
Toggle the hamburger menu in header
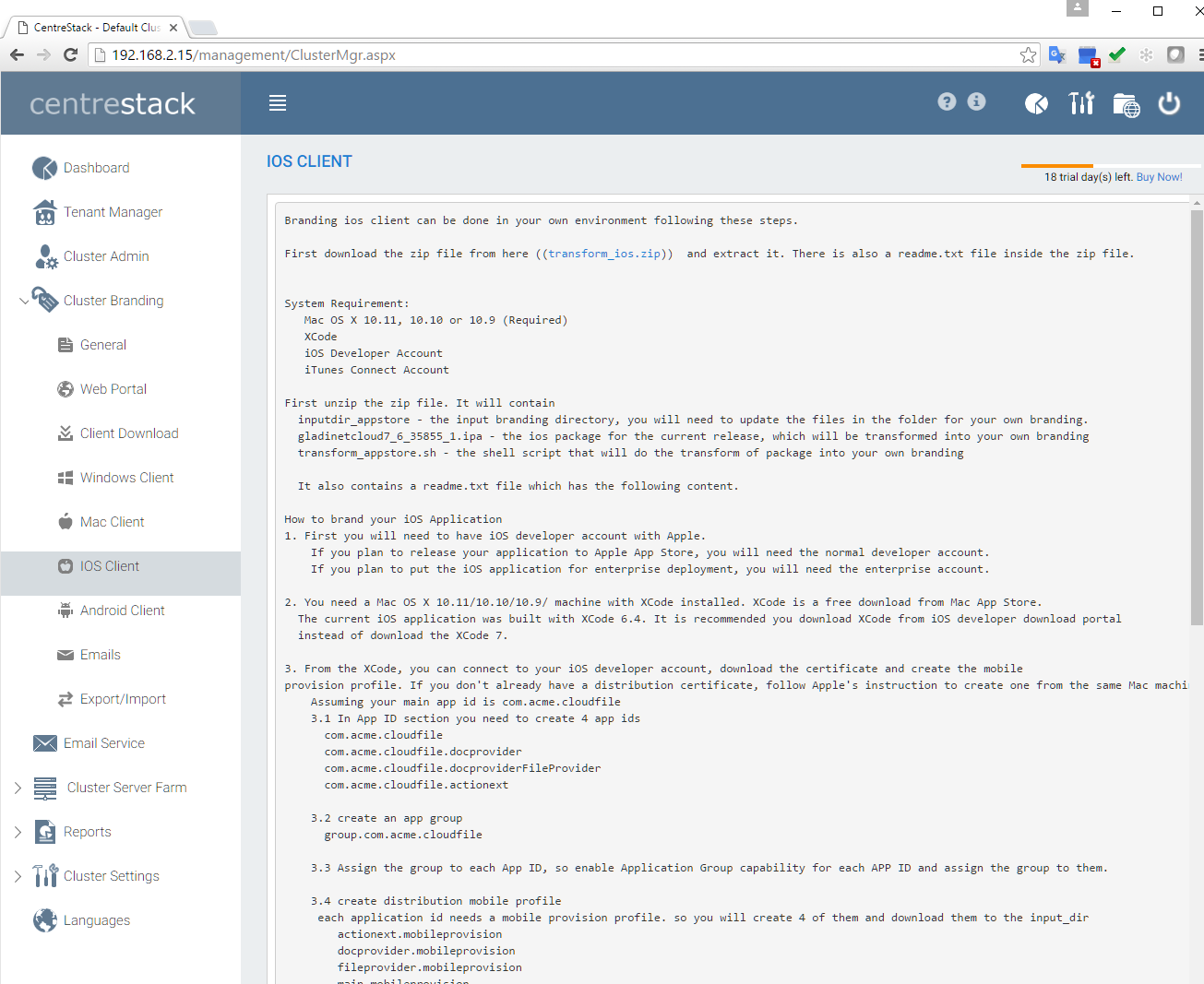pos(278,103)
